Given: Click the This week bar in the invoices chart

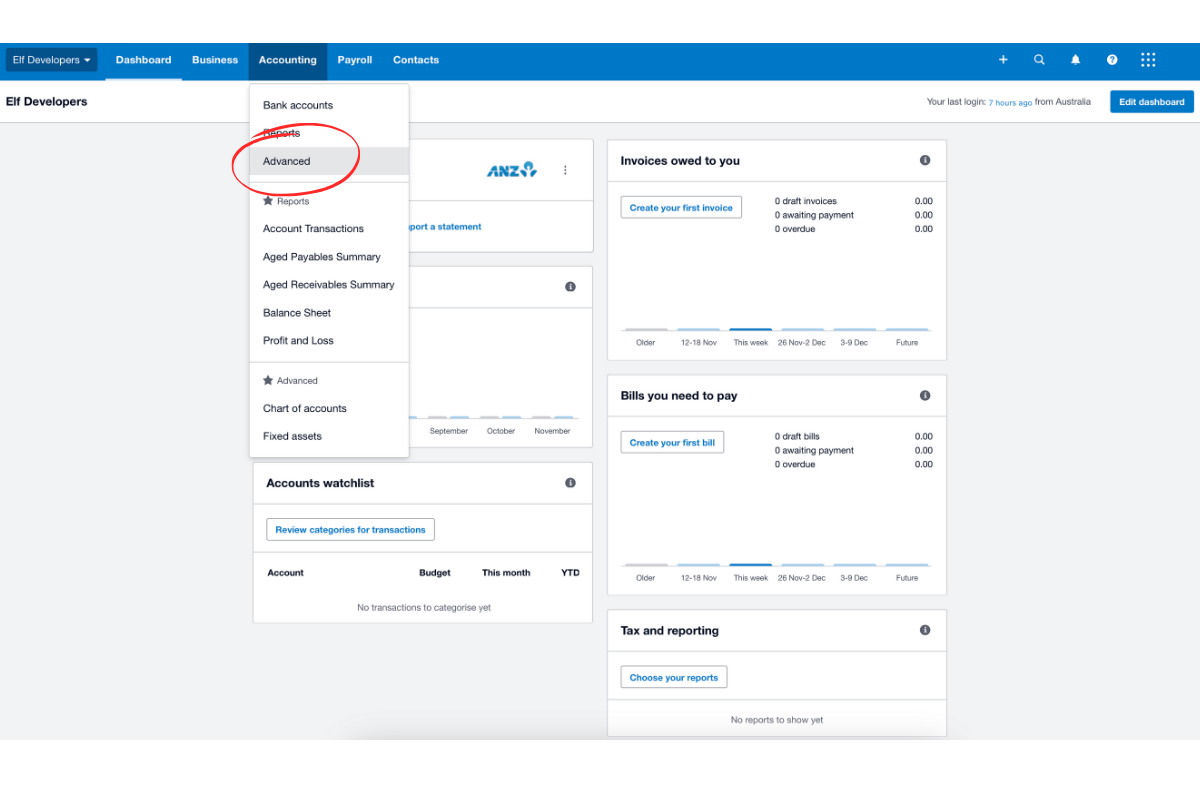Looking at the screenshot, I should click(750, 330).
